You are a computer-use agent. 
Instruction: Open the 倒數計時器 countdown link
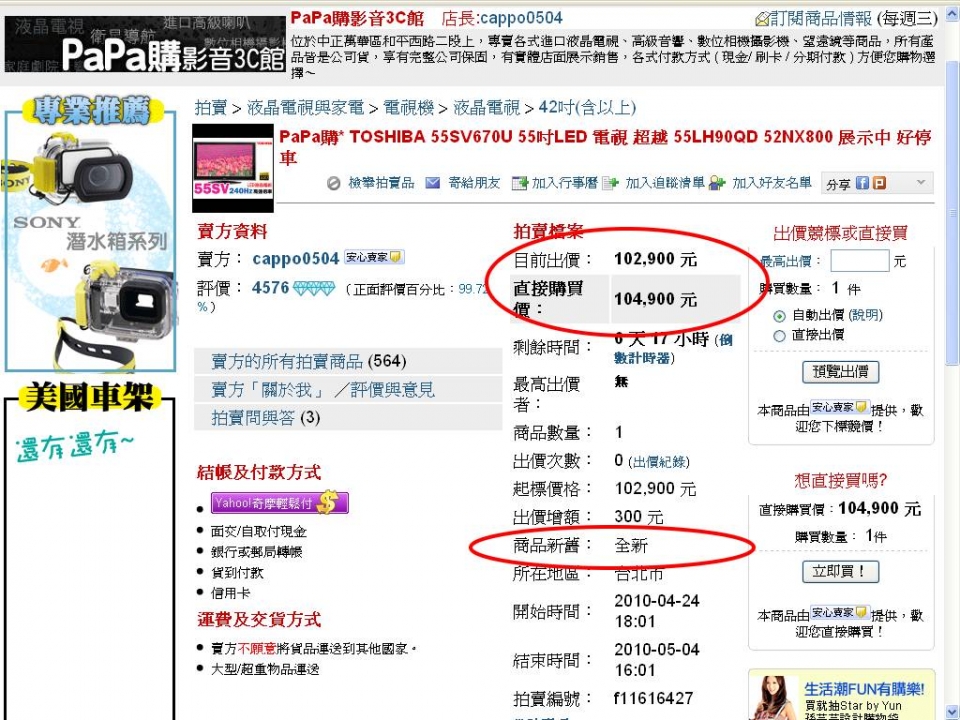pyautogui.click(x=673, y=349)
